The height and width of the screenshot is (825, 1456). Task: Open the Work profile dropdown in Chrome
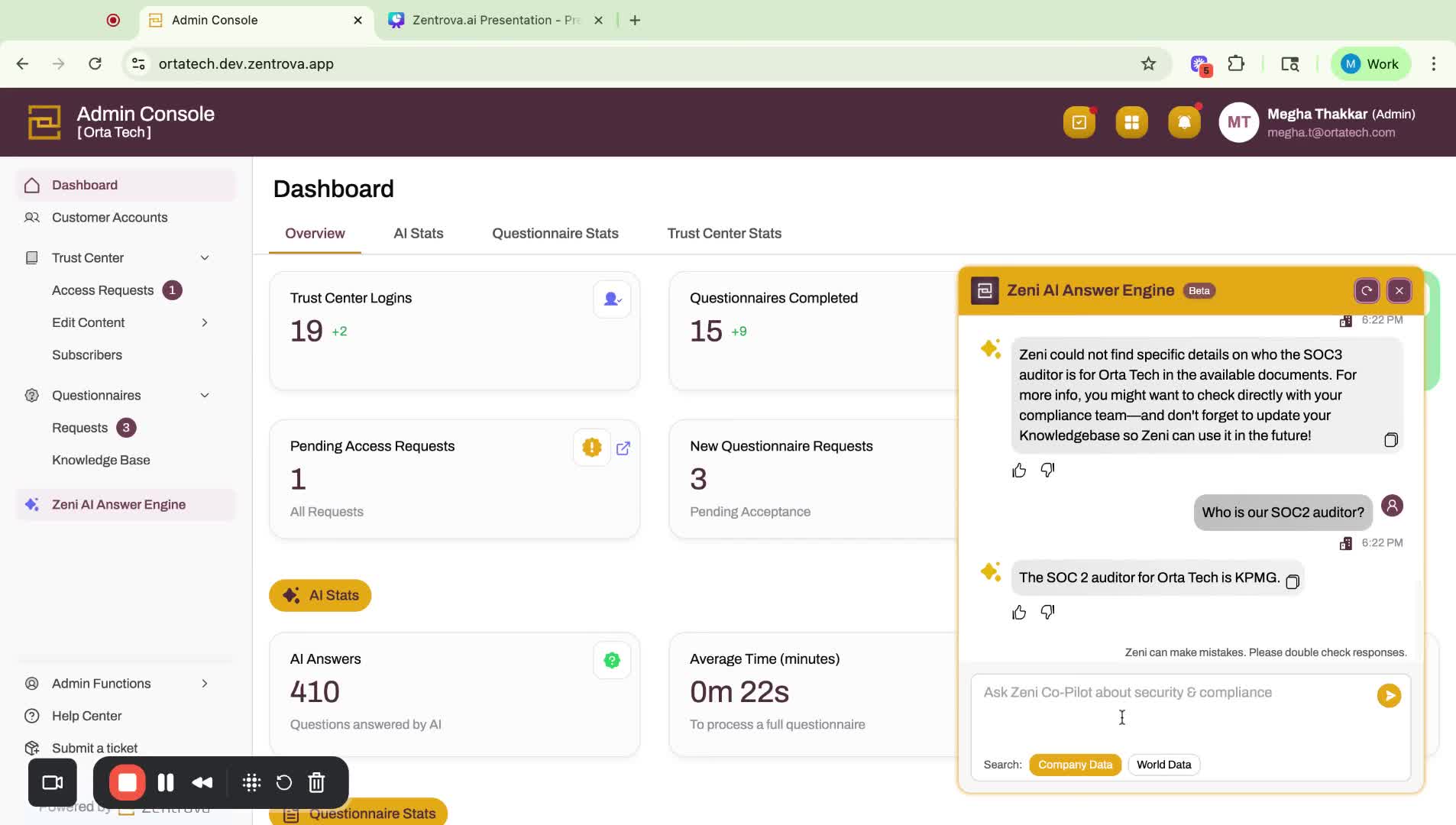click(x=1370, y=64)
